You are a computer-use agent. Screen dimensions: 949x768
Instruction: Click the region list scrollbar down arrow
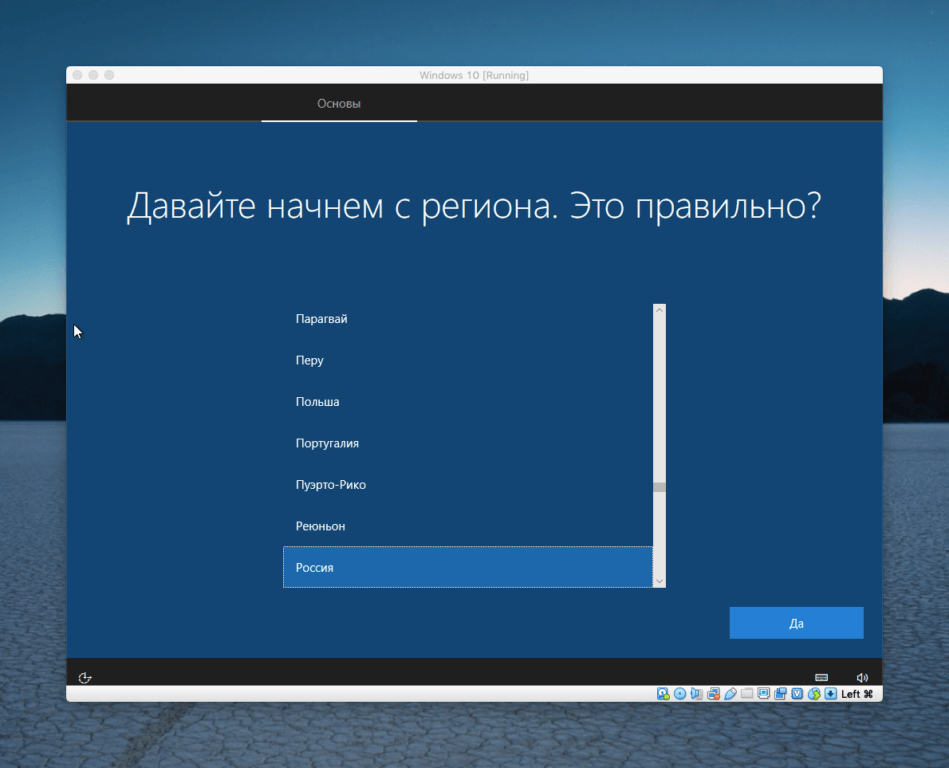tap(660, 582)
